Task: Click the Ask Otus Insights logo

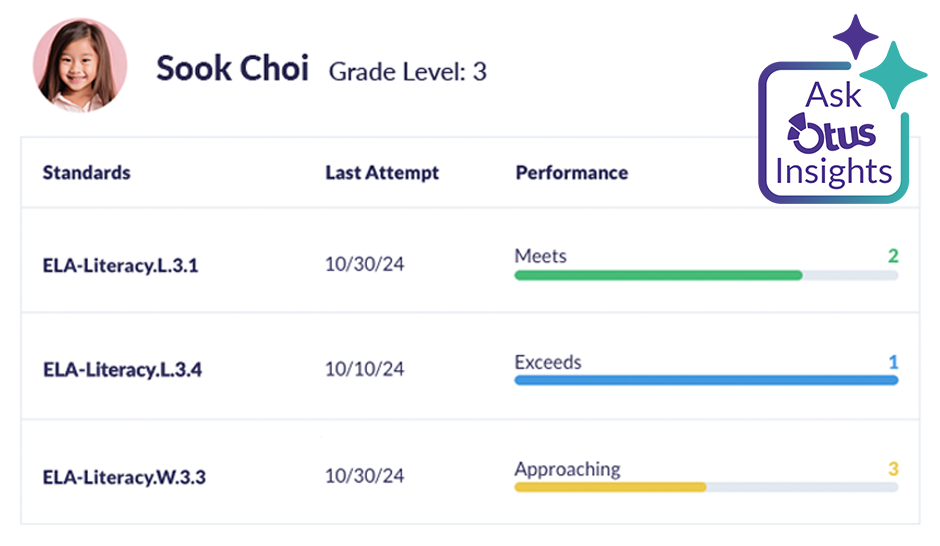Action: click(x=833, y=135)
